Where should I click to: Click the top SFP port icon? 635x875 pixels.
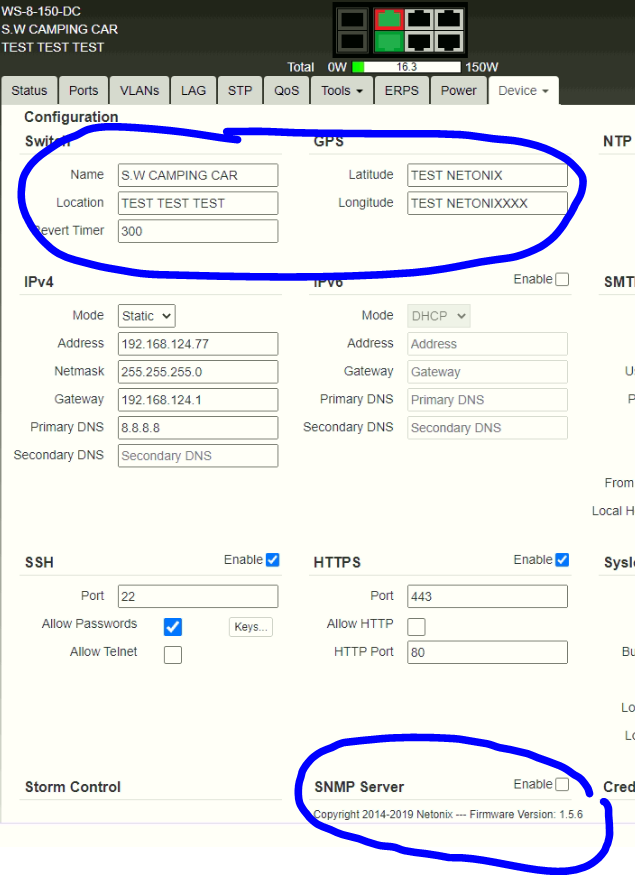(351, 18)
